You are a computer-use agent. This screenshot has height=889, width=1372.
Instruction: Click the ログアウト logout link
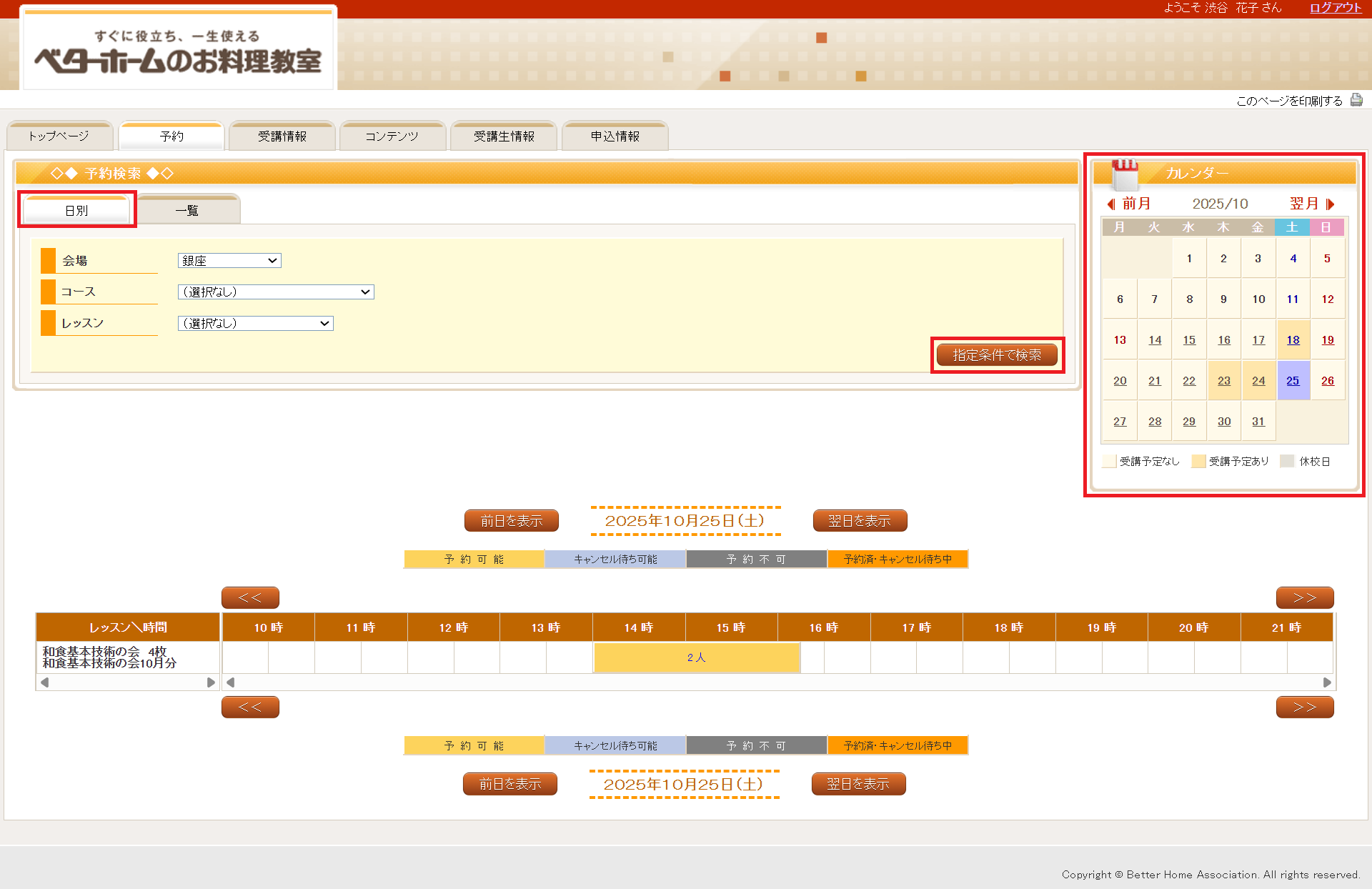tap(1335, 8)
